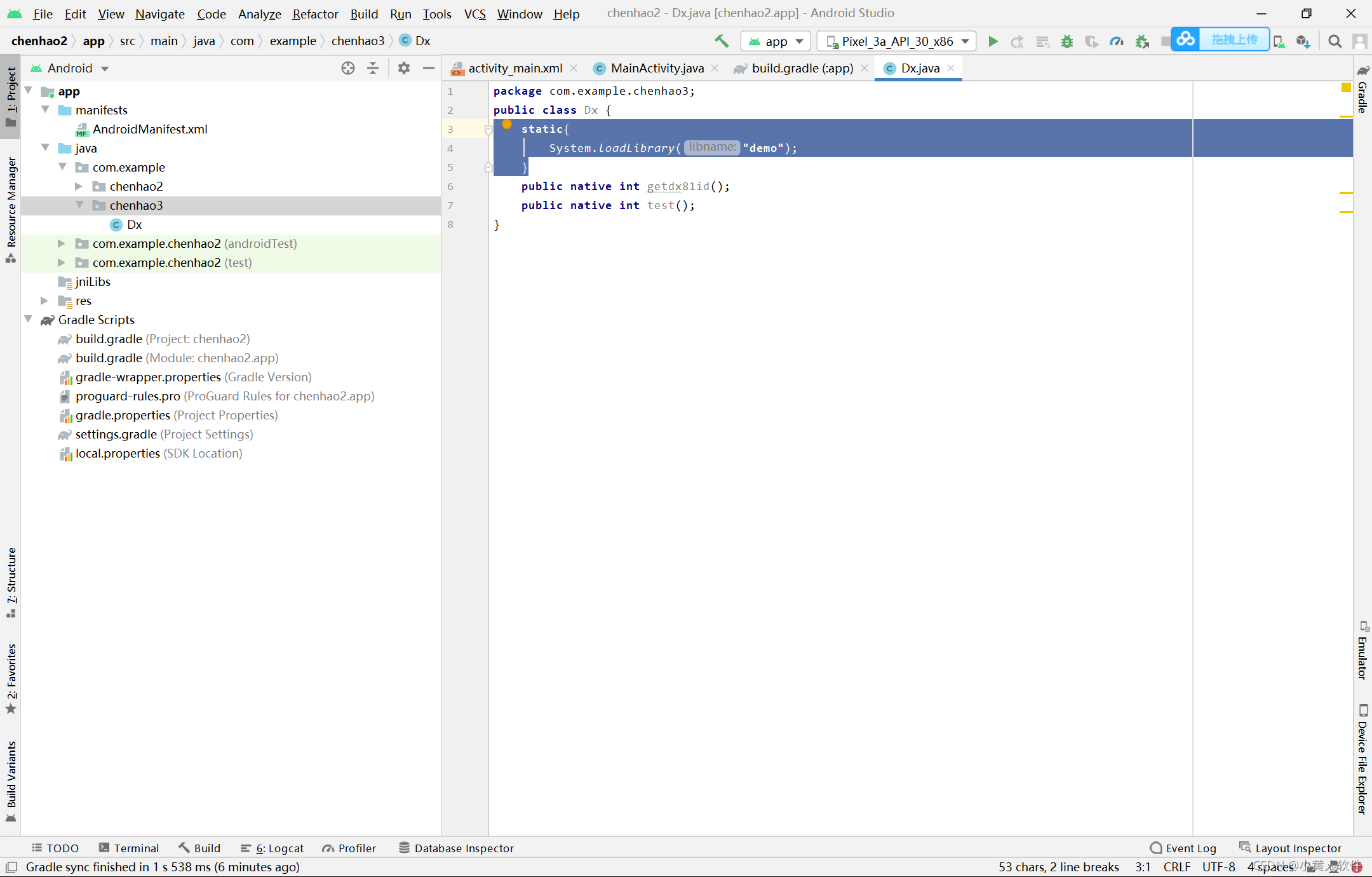Collapse the Gradle Scripts tree node
Screen dimensions: 1372x877
(29, 320)
